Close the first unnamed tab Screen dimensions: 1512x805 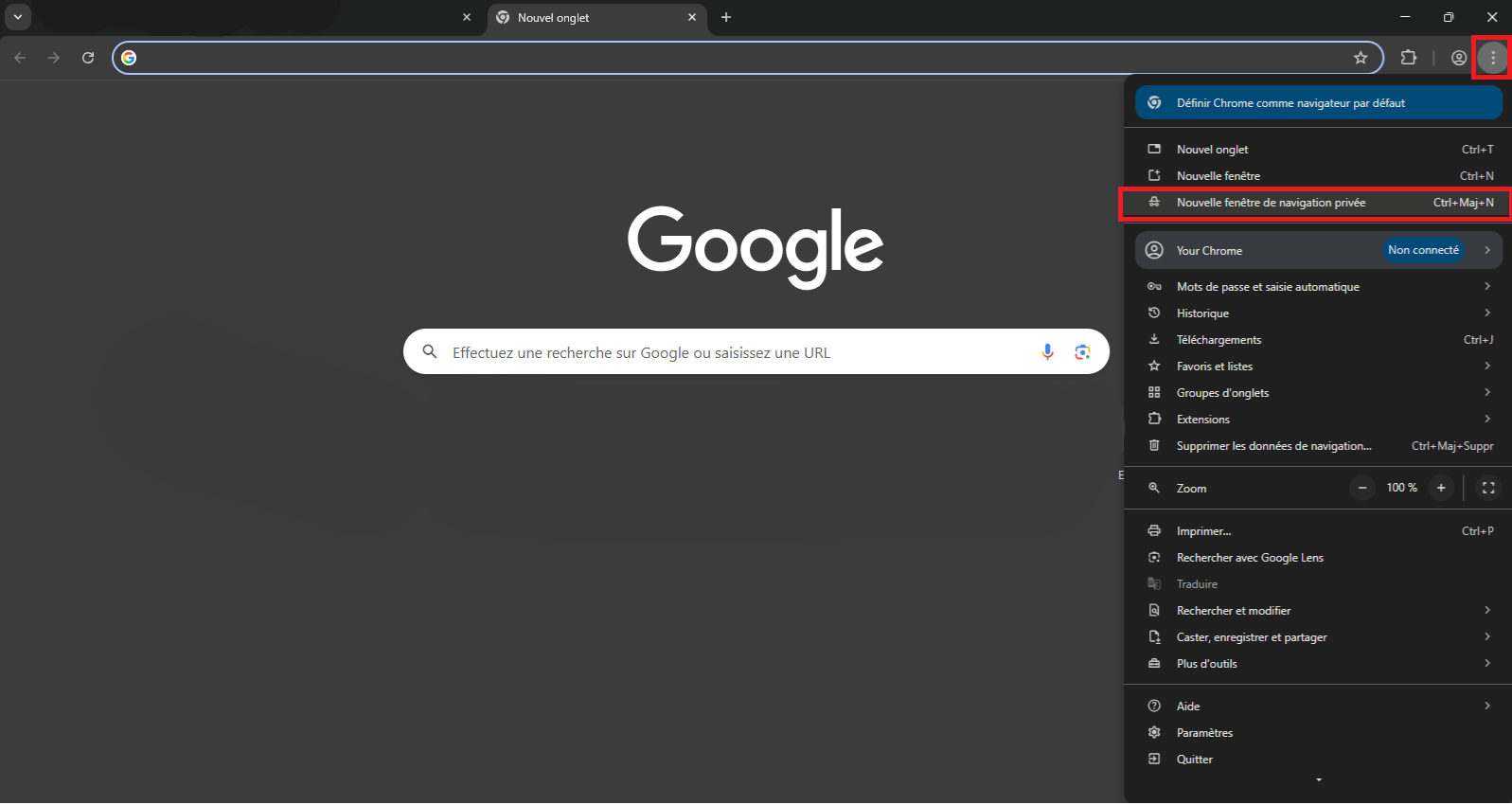pos(467,17)
